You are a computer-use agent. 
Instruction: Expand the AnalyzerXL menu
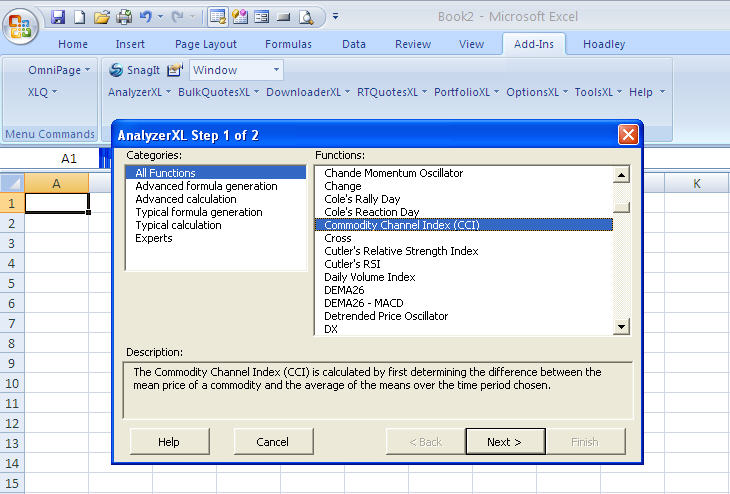(x=139, y=92)
